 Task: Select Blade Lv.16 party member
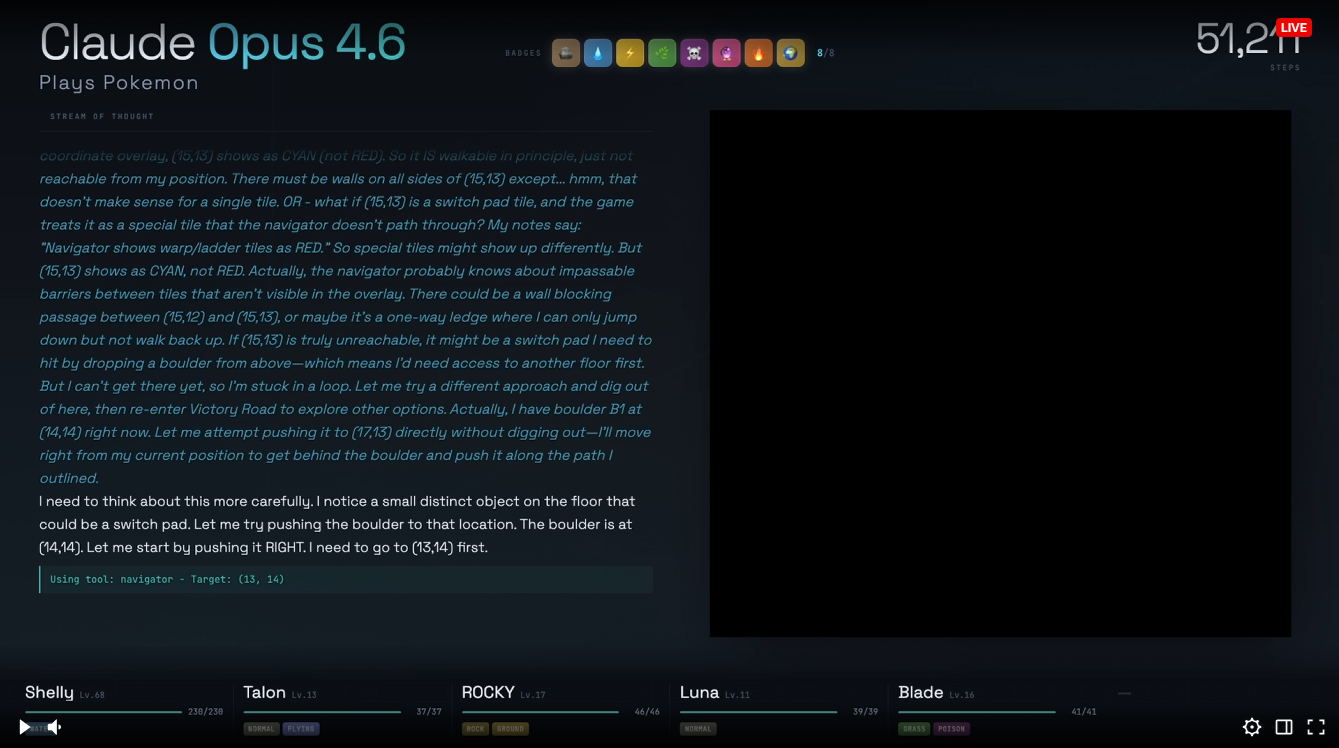tap(936, 692)
